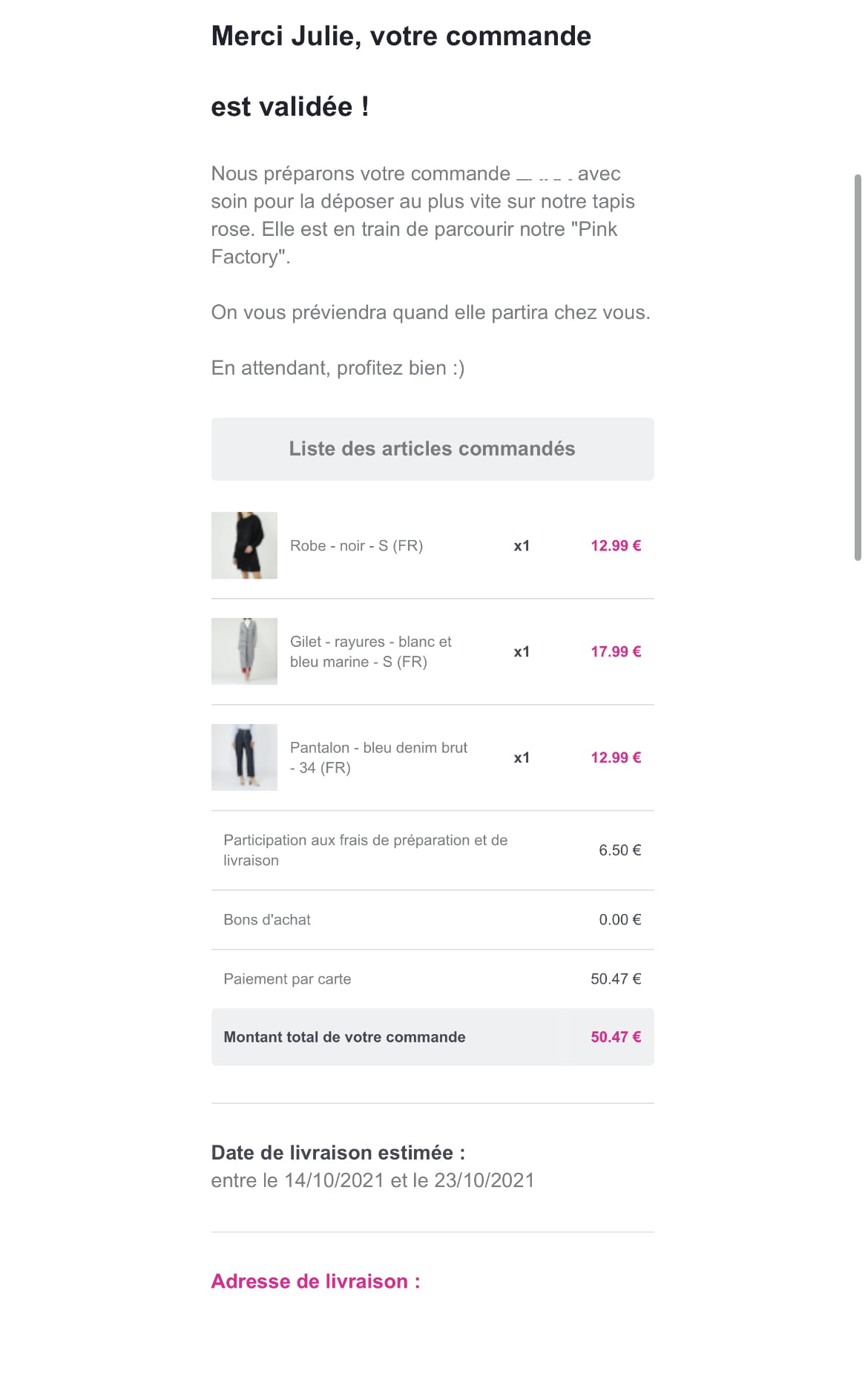The width and height of the screenshot is (868, 1388).
Task: Click the 12.99 € price of the Robe
Action: [x=615, y=546]
